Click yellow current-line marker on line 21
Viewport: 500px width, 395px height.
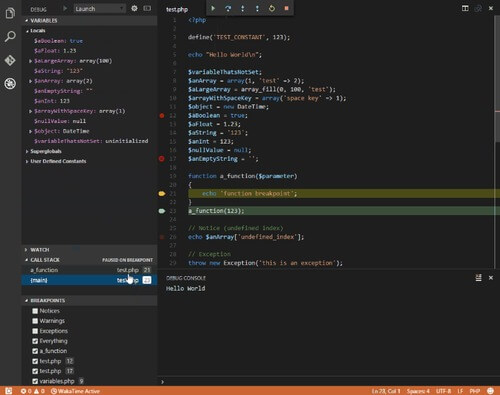162,194
